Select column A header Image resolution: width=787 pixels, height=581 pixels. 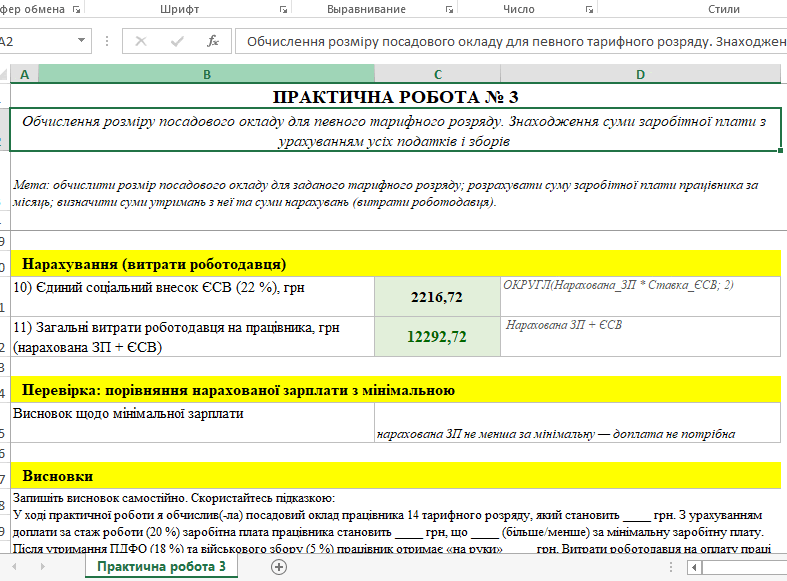(25, 74)
